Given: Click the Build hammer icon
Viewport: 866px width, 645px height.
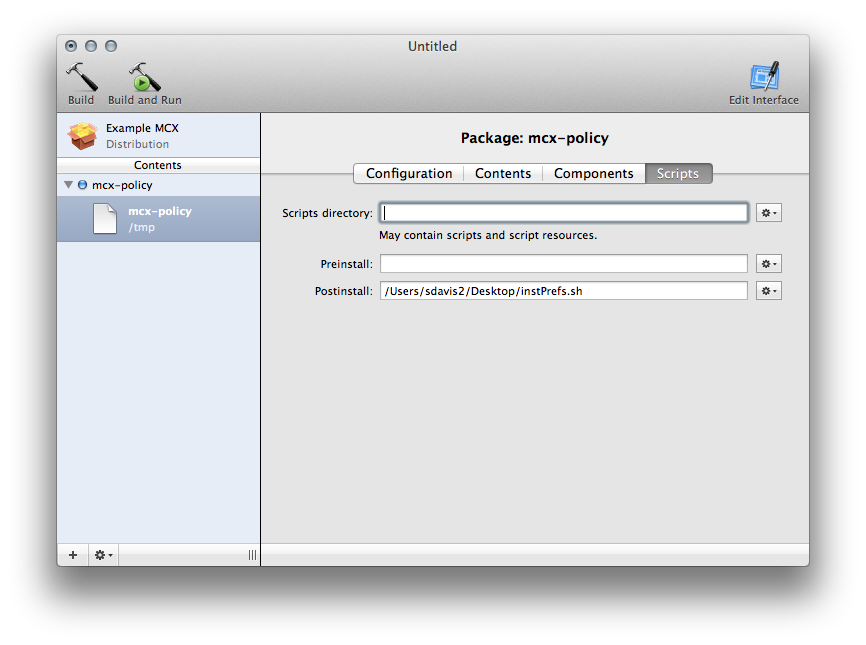Looking at the screenshot, I should [82, 77].
